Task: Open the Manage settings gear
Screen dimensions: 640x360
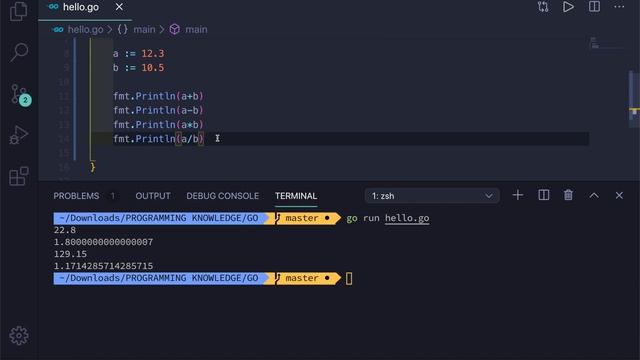Action: pyautogui.click(x=19, y=336)
